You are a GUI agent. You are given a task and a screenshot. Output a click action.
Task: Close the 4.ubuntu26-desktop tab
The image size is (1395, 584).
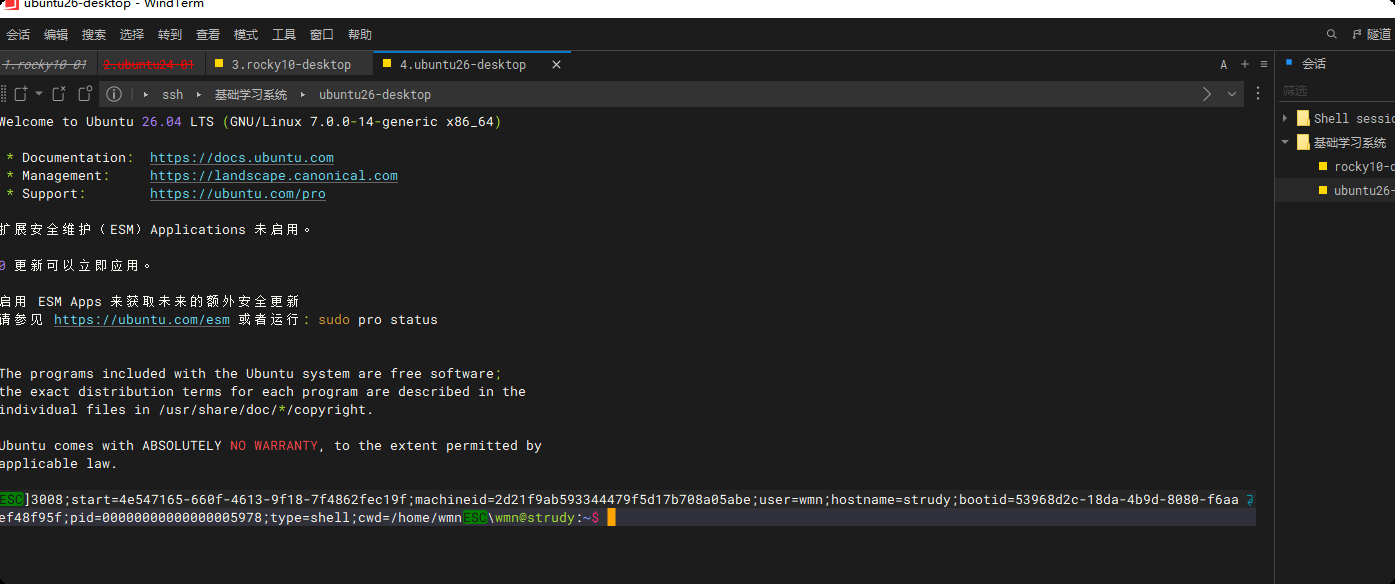(557, 64)
